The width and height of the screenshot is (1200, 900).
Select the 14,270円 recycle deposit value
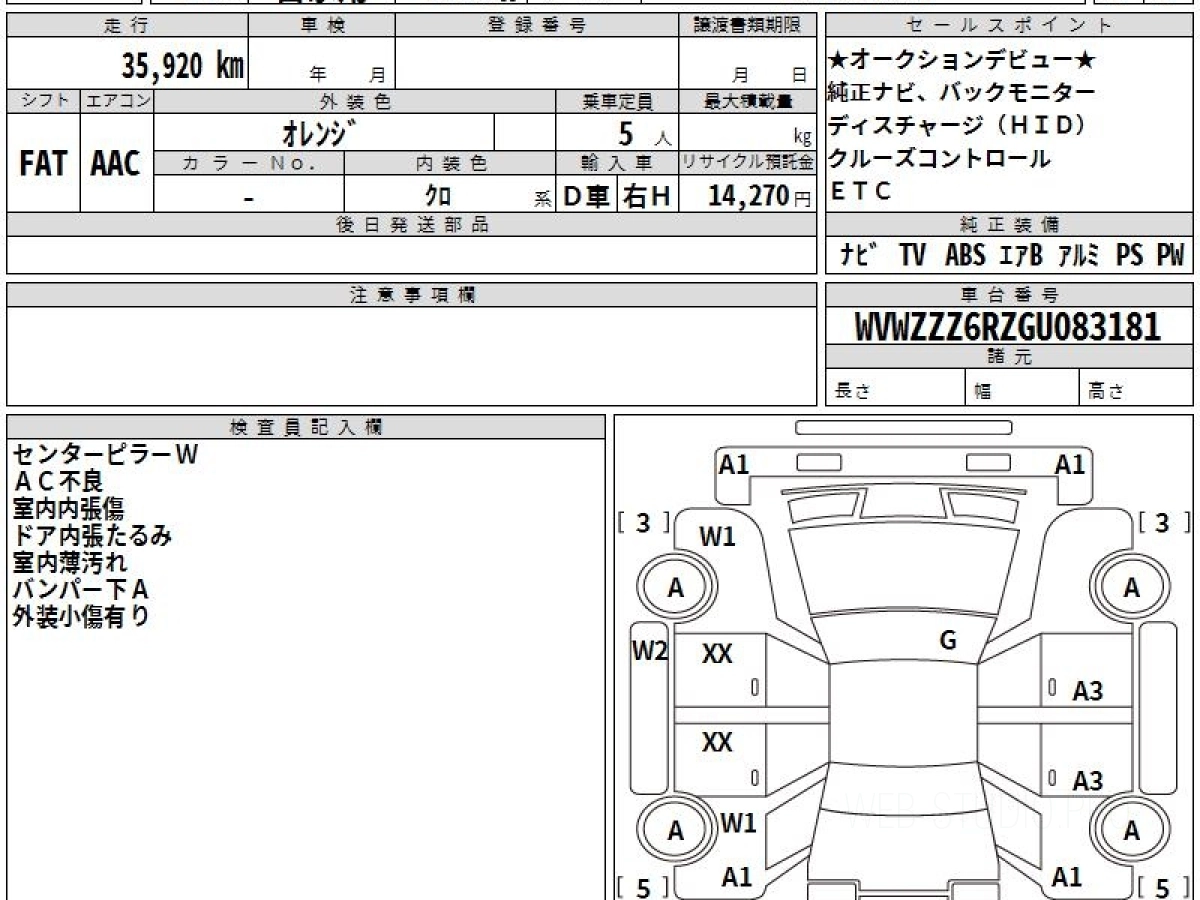point(759,195)
